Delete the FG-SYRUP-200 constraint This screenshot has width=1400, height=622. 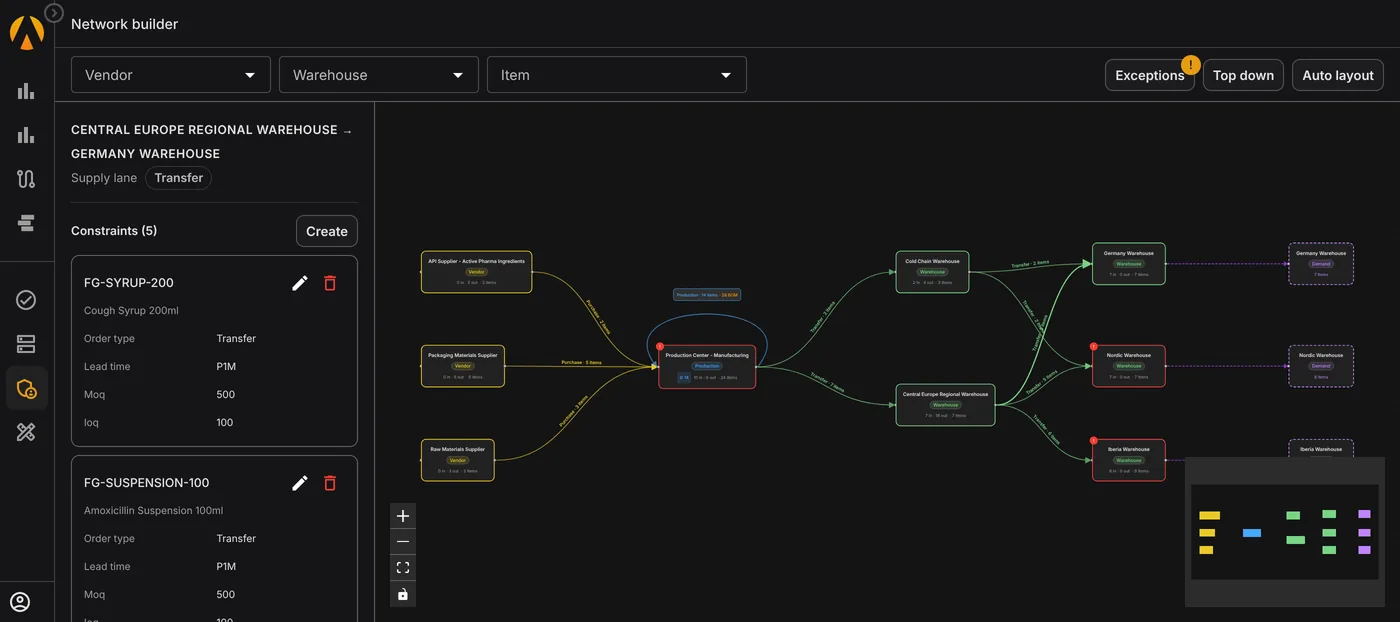tap(330, 283)
